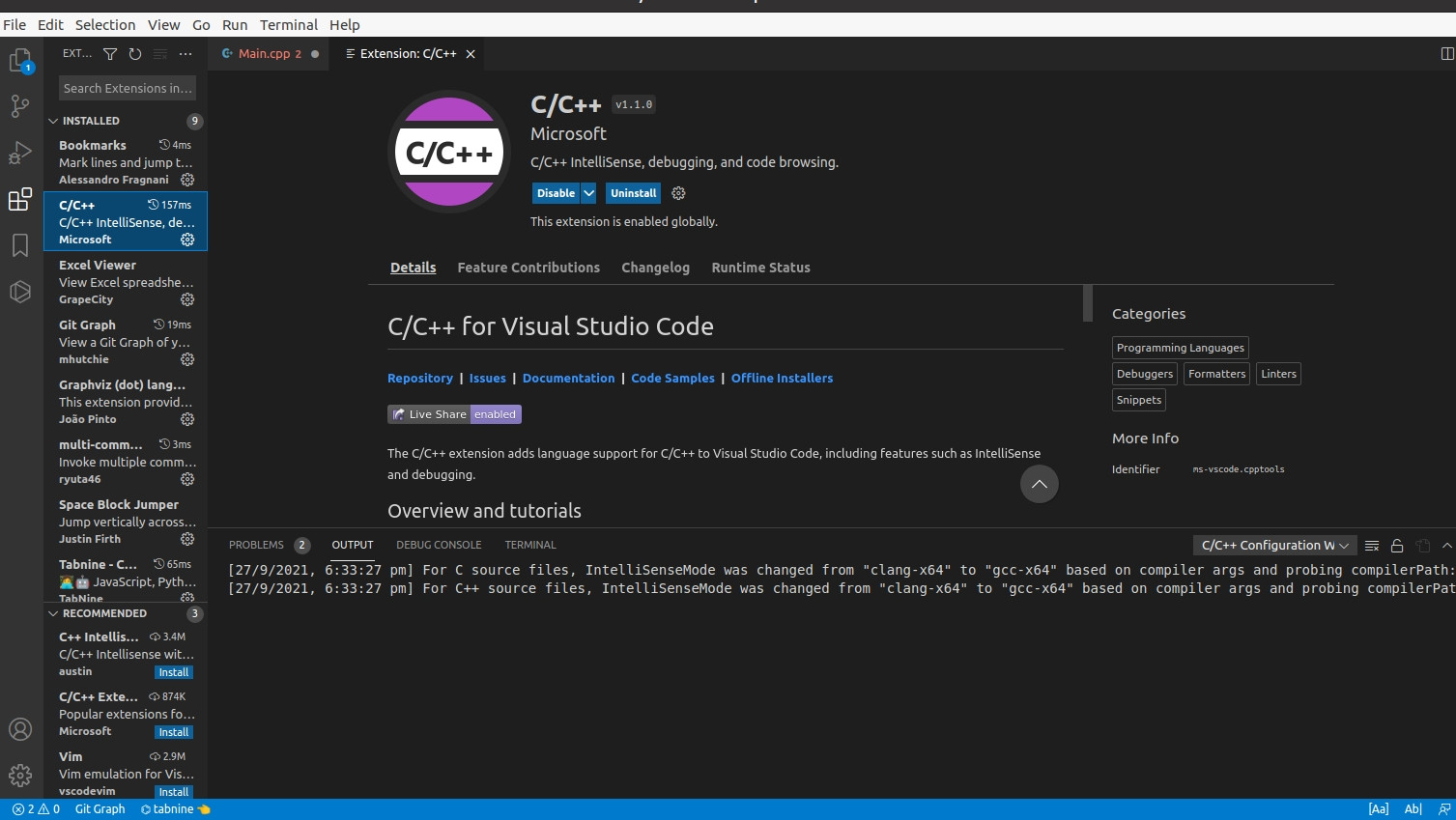Switch to Feature Contributions tab
1456x820 pixels.
click(x=528, y=268)
